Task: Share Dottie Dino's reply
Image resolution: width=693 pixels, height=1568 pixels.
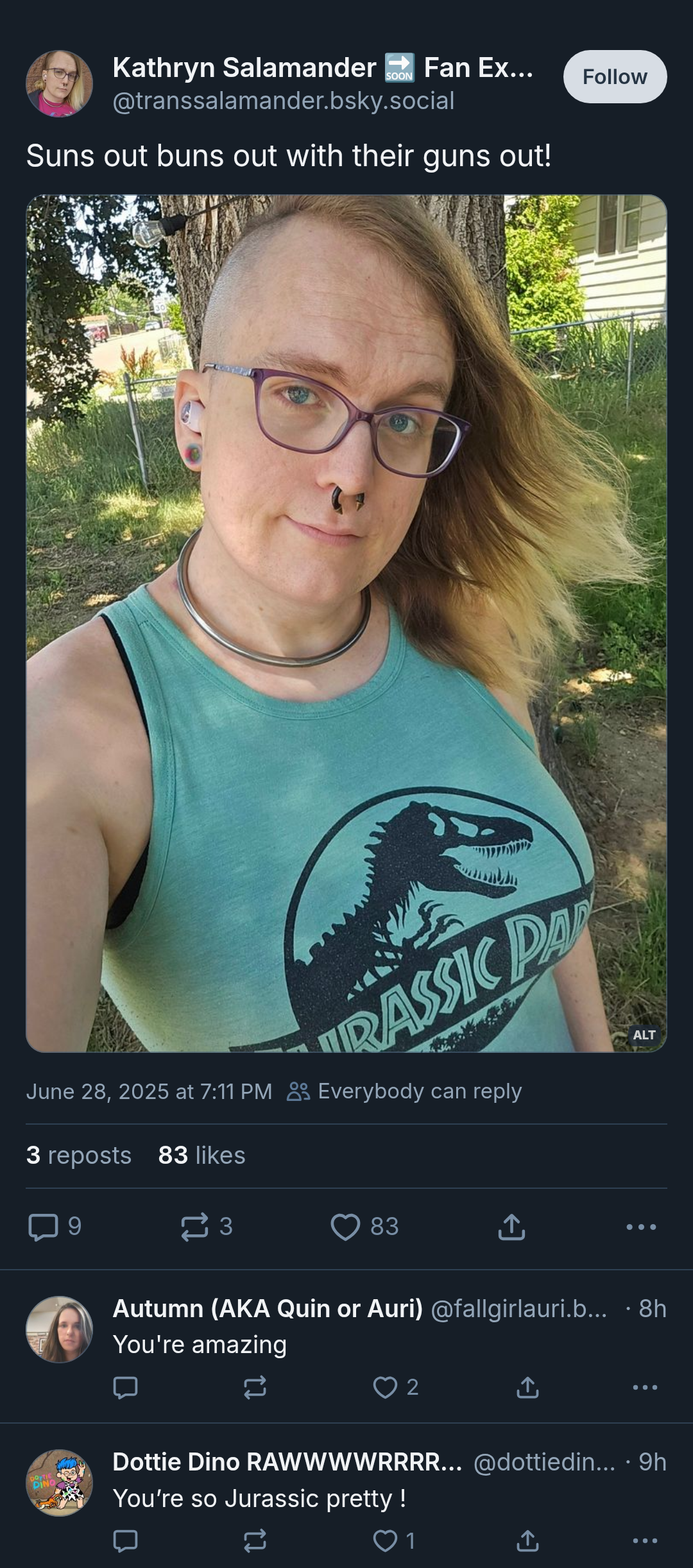Action: (527, 1540)
